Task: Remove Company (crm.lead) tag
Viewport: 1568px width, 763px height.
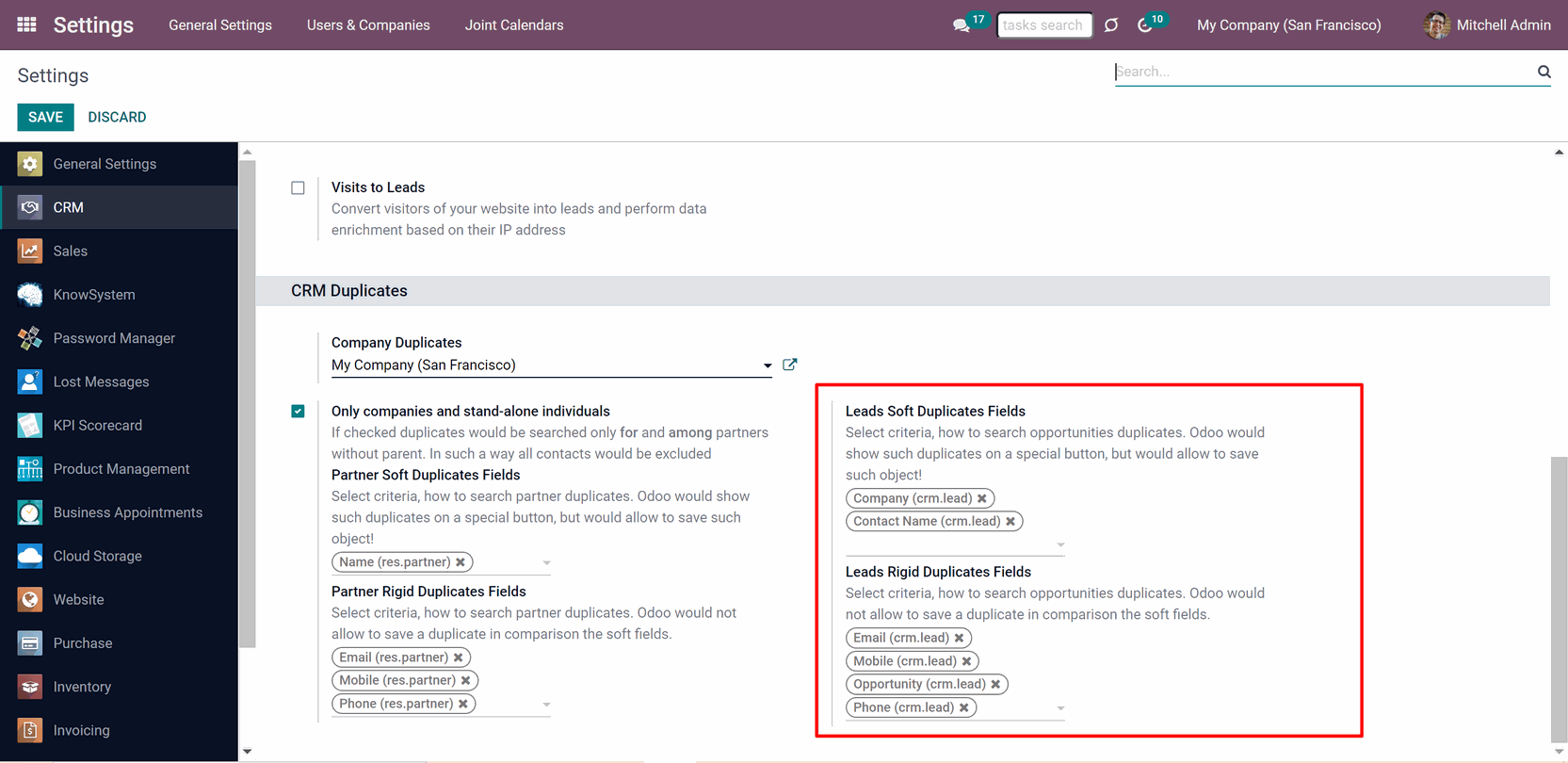Action: [x=982, y=498]
